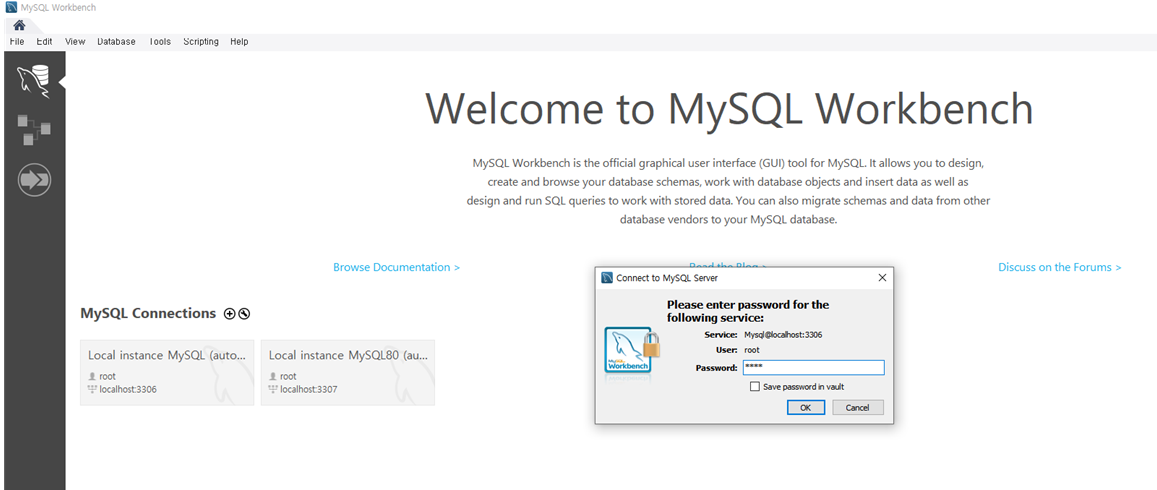The height and width of the screenshot is (490, 1157).
Task: Open Local instance MySQL80 connection on 3307
Action: (348, 373)
